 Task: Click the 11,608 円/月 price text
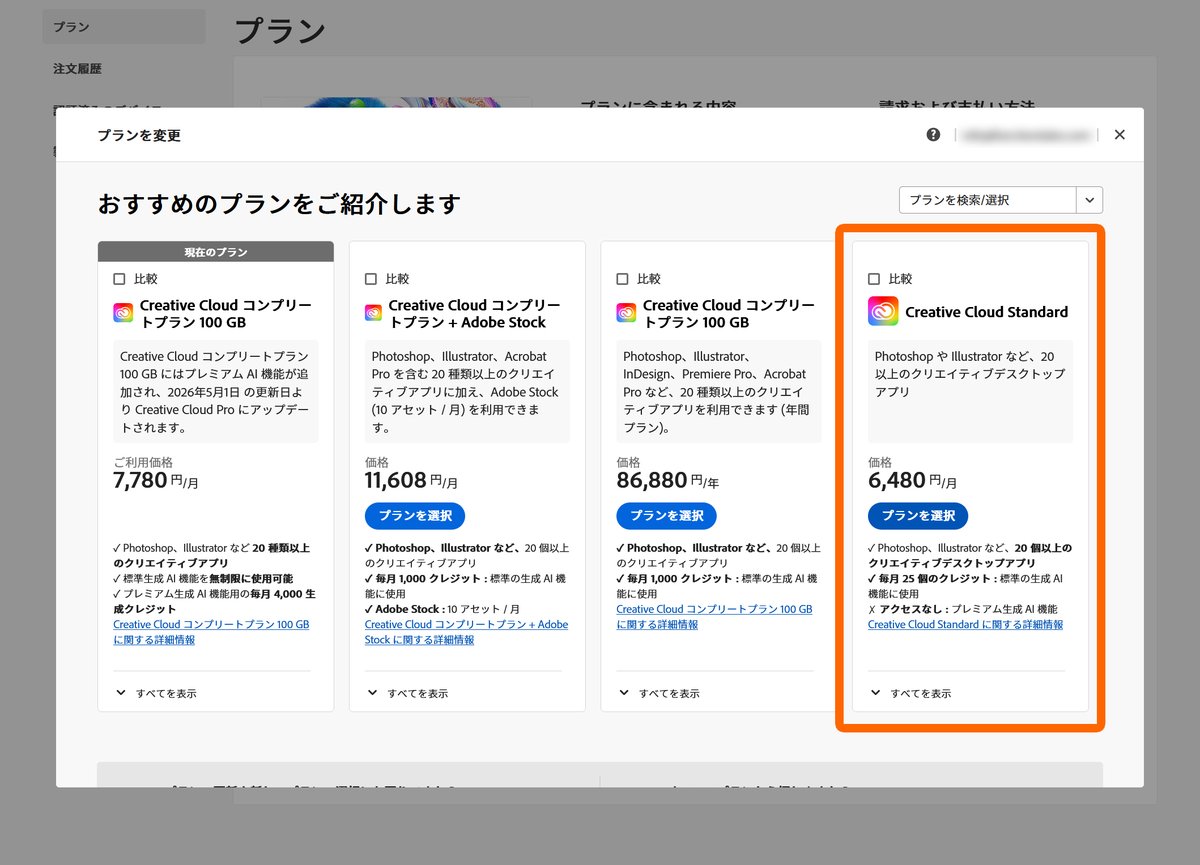coord(411,481)
